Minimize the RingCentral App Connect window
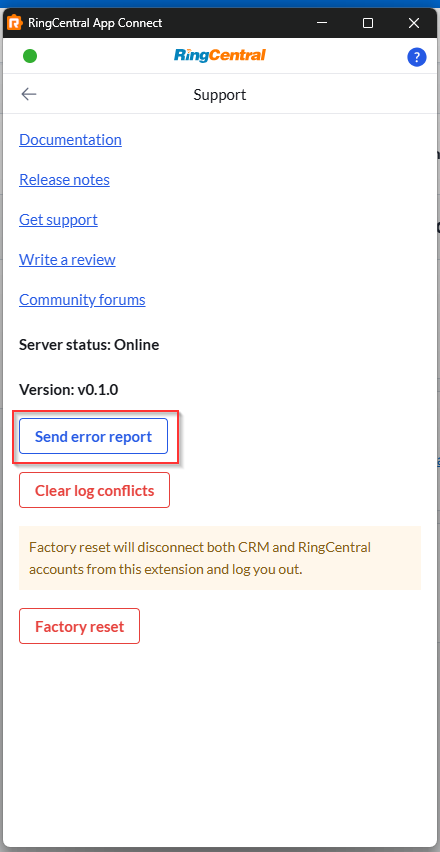This screenshot has width=440, height=852. (323, 23)
